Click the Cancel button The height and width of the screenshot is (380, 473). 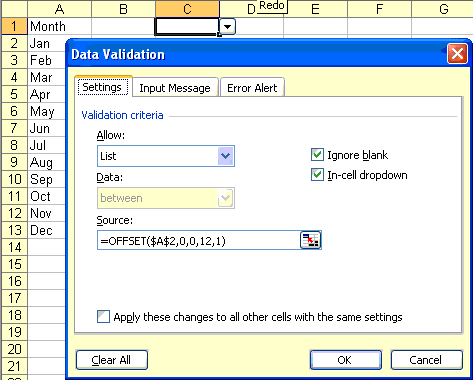(427, 360)
